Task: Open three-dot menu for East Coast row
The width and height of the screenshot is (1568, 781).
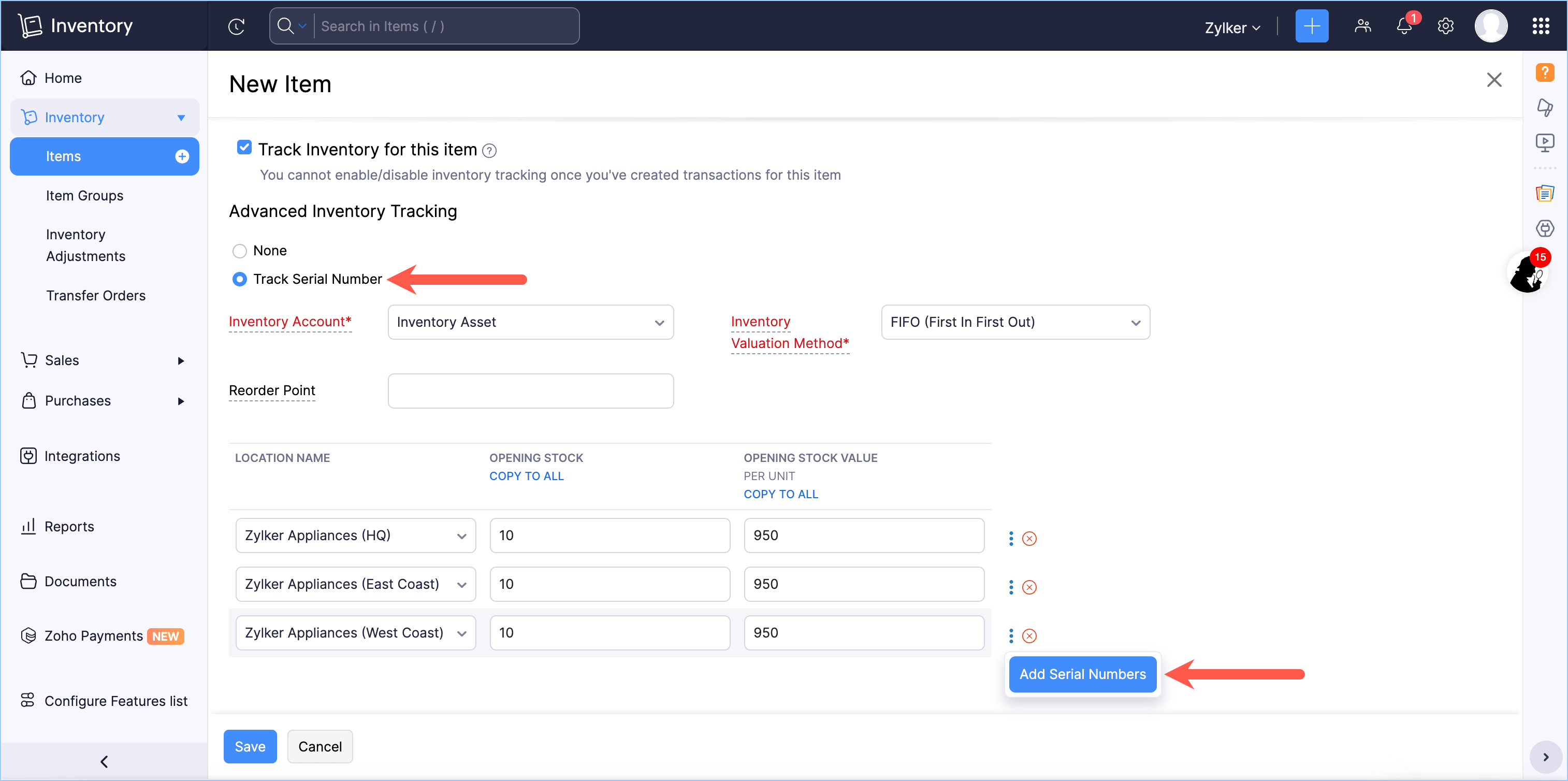Action: (1010, 587)
